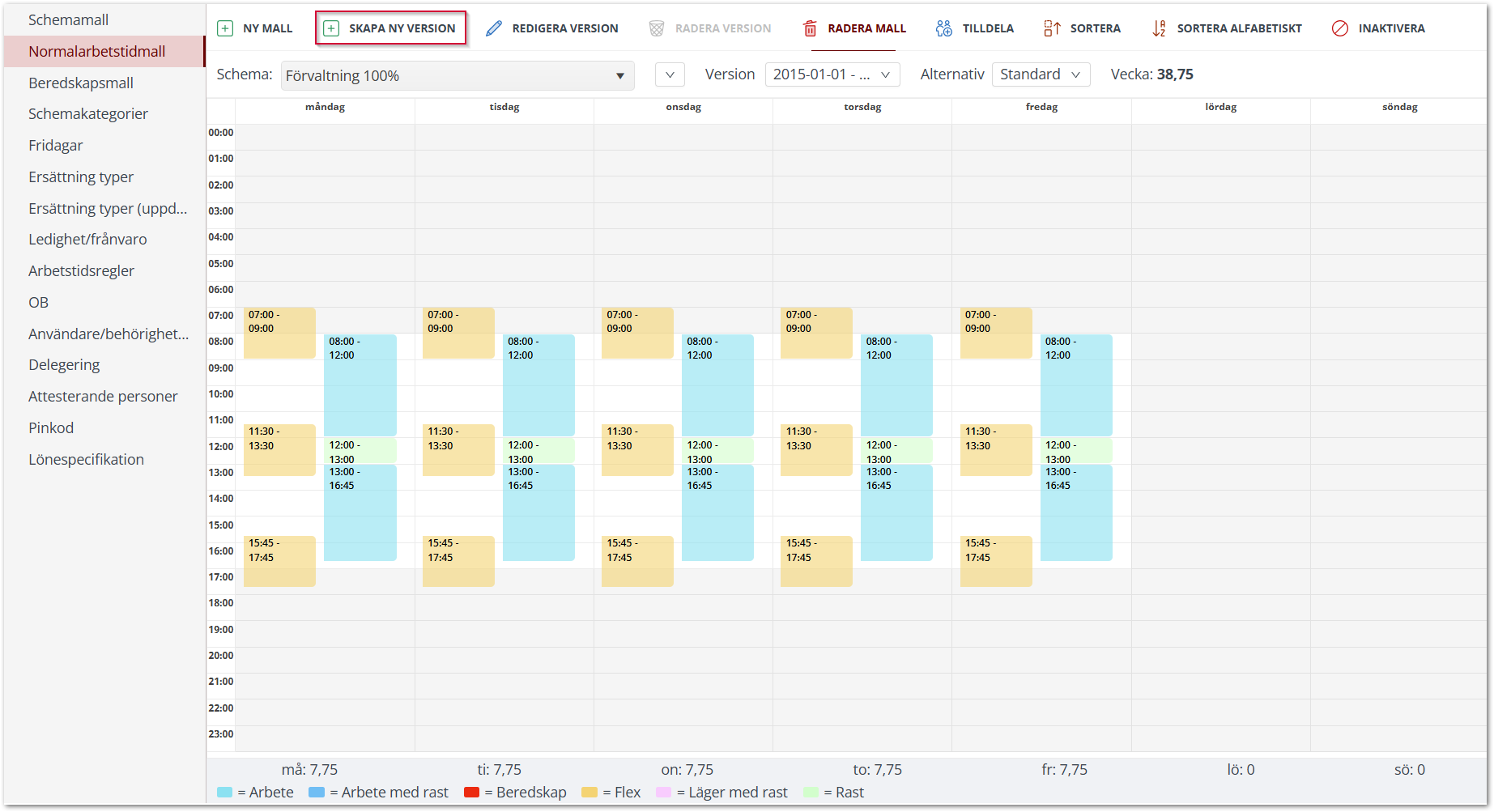Click the Inaktivera prohibition icon
This screenshot has width=1494, height=812.
(x=1340, y=28)
